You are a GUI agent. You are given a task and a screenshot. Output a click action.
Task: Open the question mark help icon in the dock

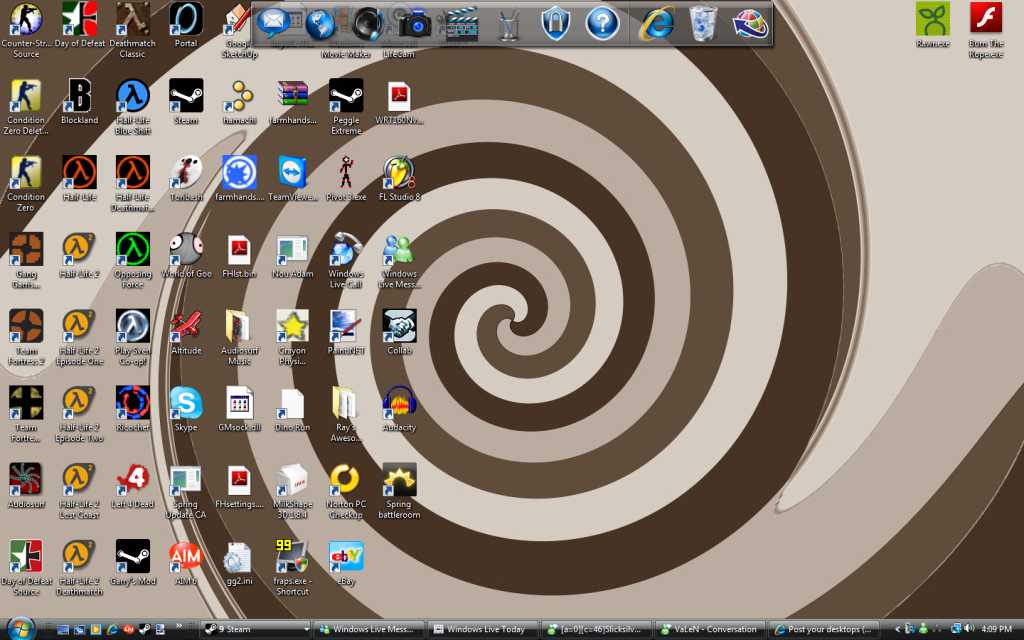[x=602, y=24]
